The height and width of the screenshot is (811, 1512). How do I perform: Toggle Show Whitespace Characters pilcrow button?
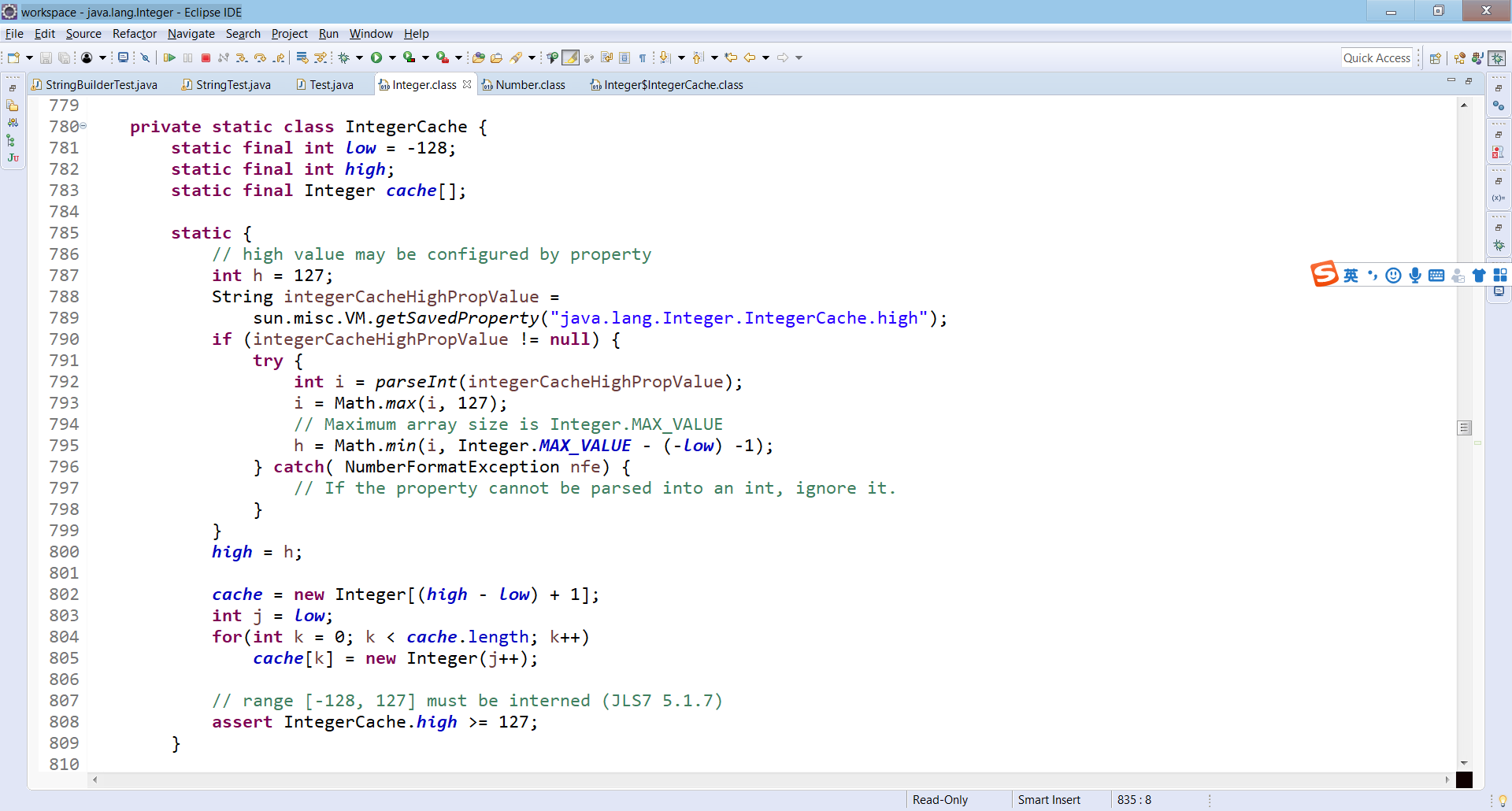click(x=643, y=57)
